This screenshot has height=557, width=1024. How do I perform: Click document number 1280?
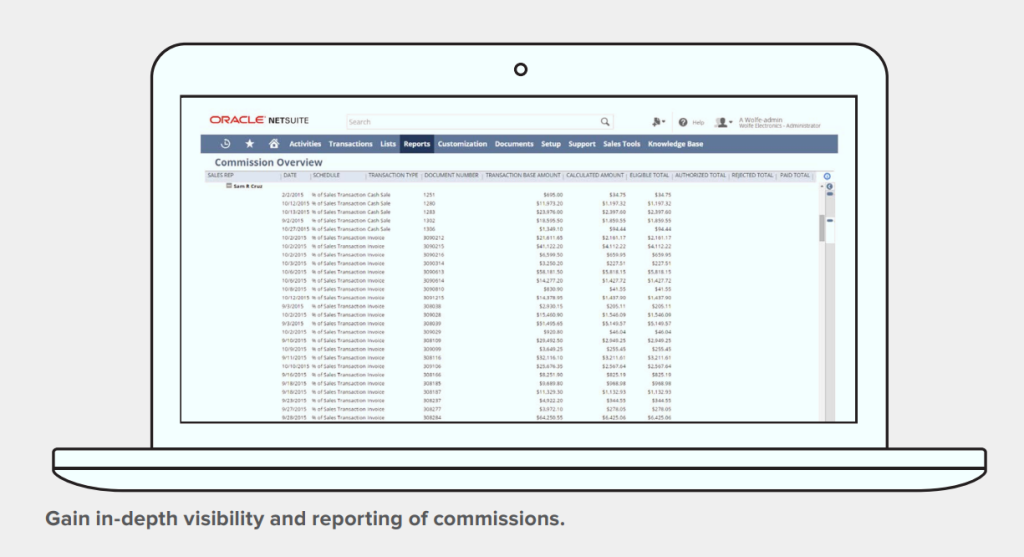[x=429, y=203]
